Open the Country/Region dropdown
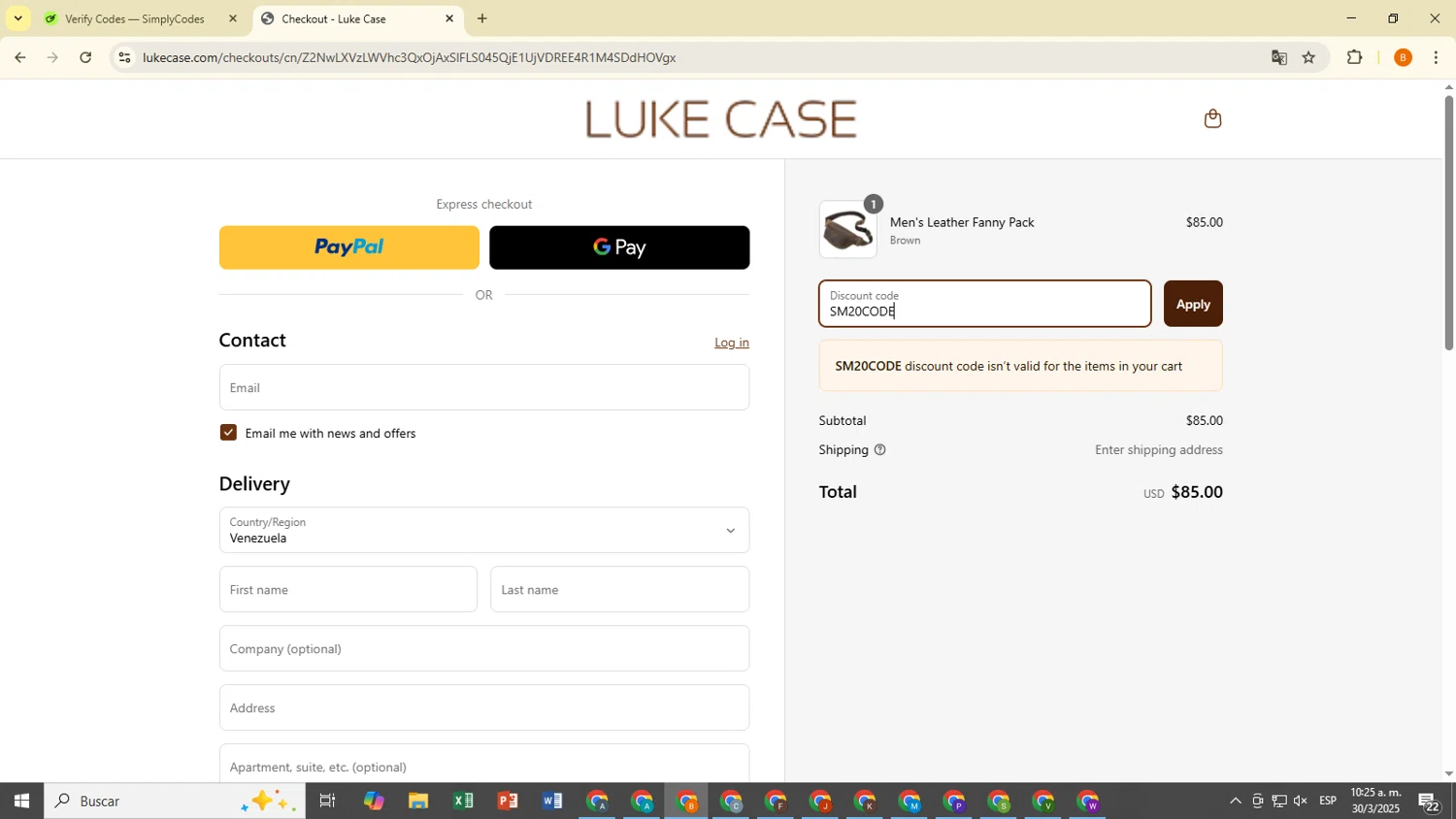 (484, 530)
